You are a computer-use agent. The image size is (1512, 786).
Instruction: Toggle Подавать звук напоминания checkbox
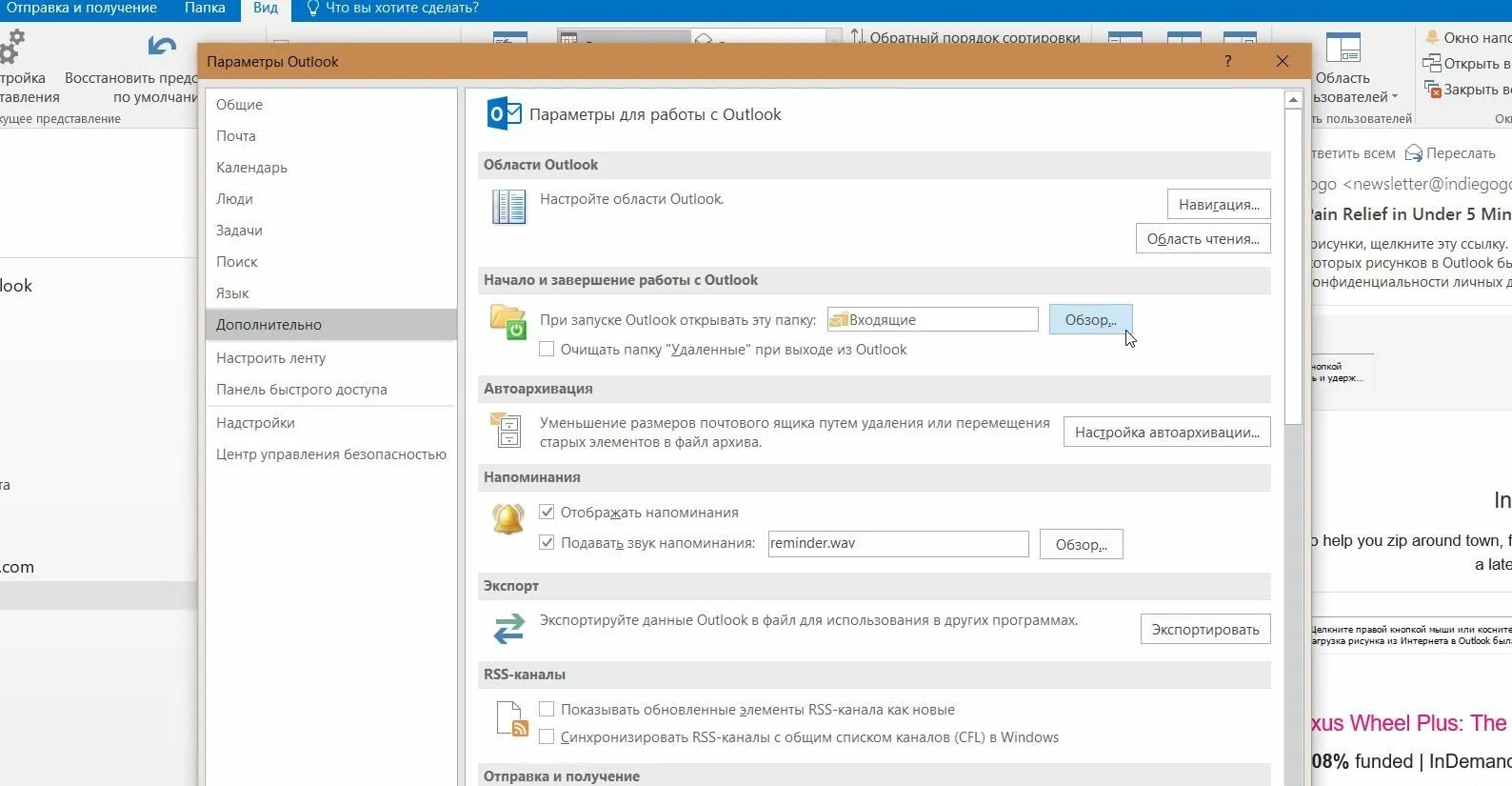[547, 543]
